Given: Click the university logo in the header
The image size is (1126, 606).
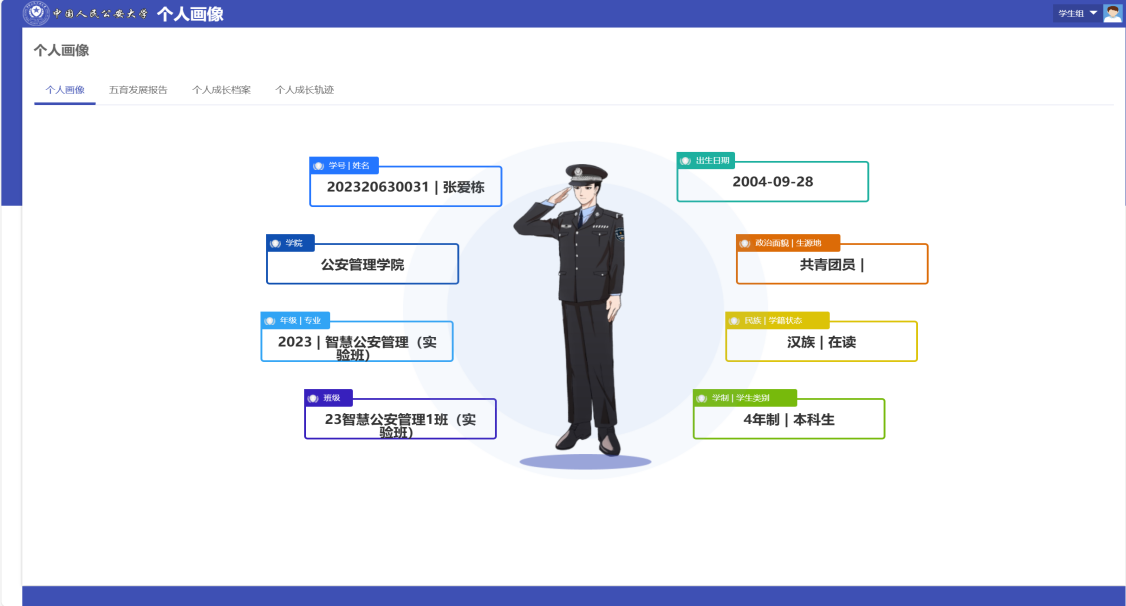Looking at the screenshot, I should pos(34,13).
